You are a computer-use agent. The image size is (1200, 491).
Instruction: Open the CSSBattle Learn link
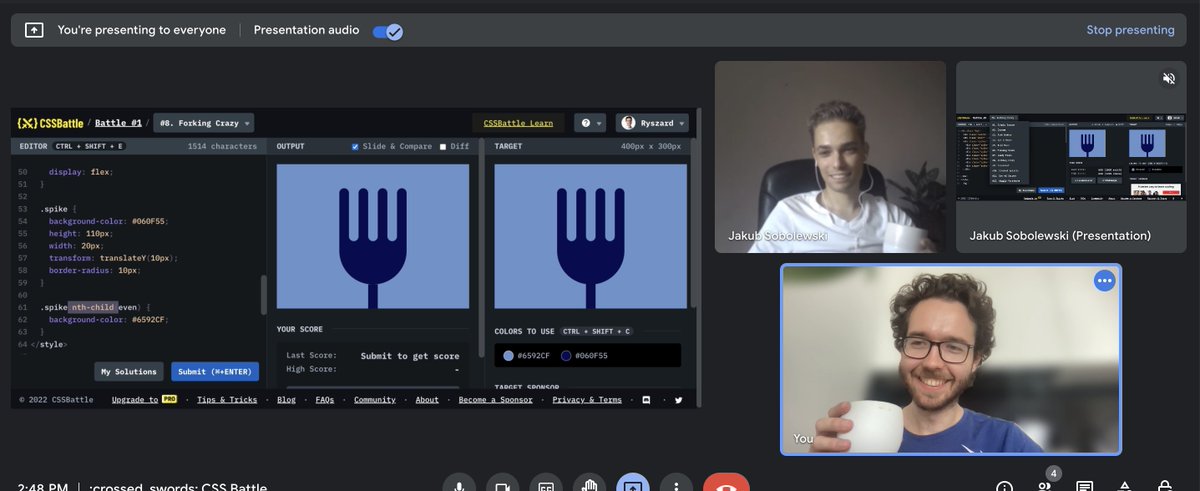click(x=518, y=123)
